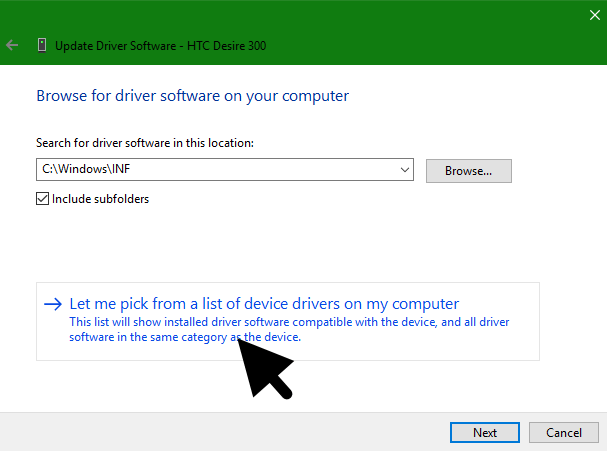Click label Search for driver software in this location
The image size is (607, 451).
(145, 143)
